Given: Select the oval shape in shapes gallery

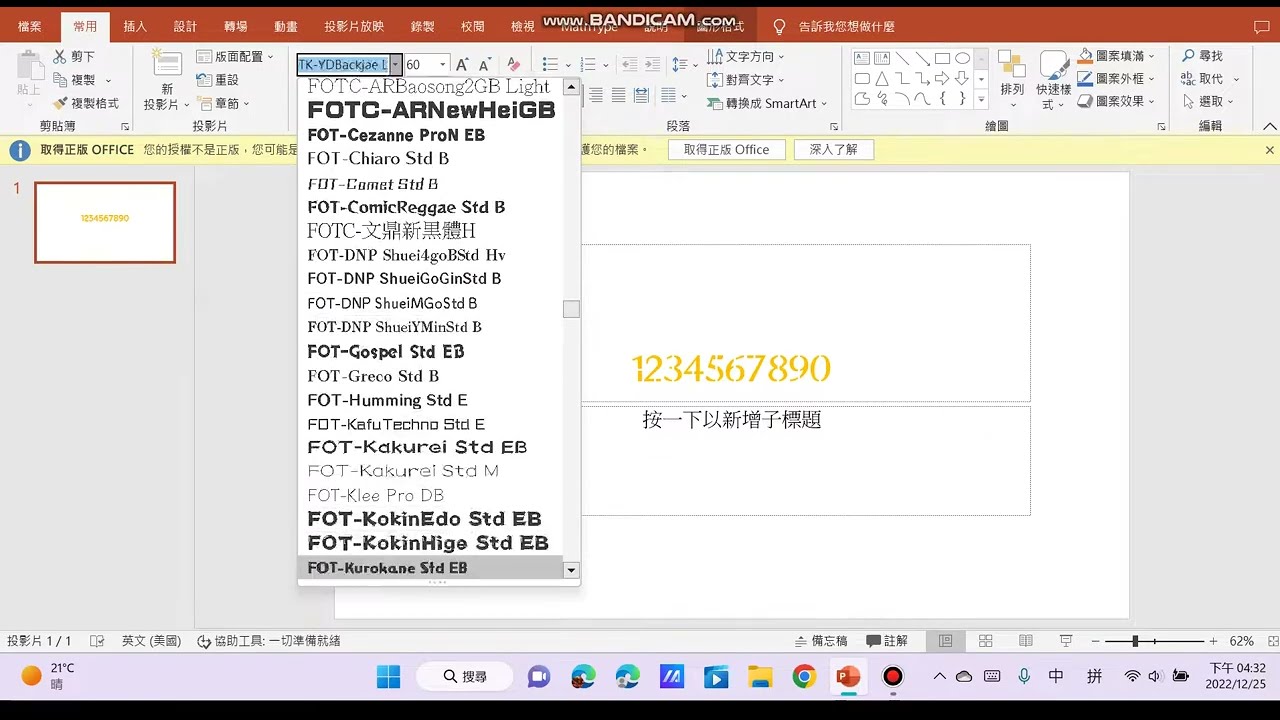Looking at the screenshot, I should coord(962,58).
